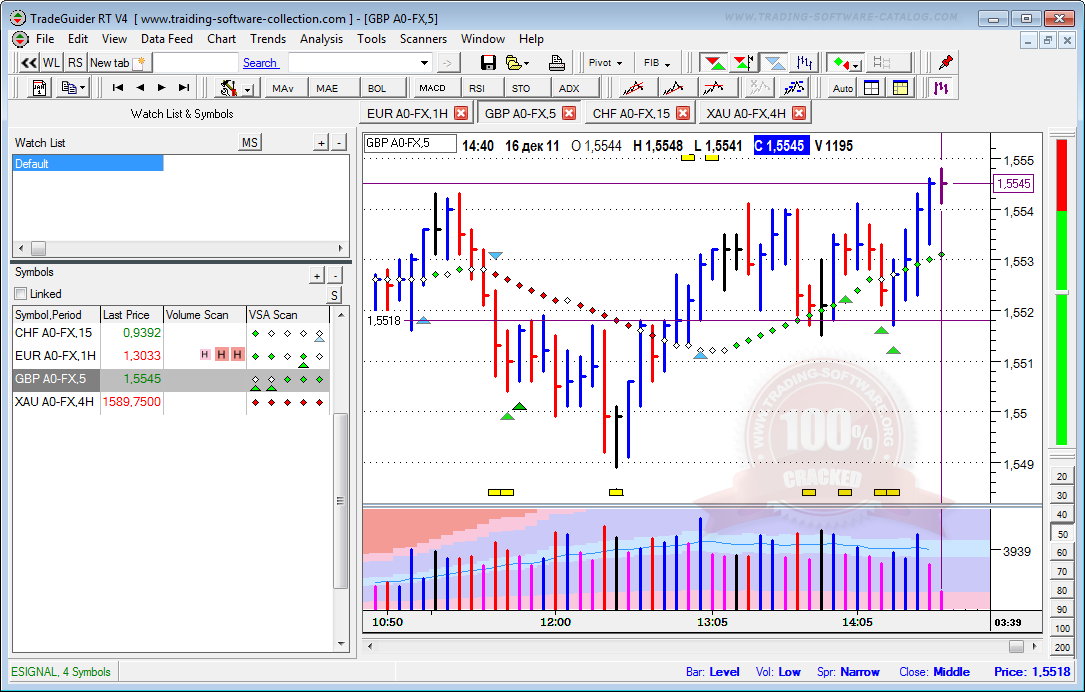Enable the Linked checkbox

21,294
